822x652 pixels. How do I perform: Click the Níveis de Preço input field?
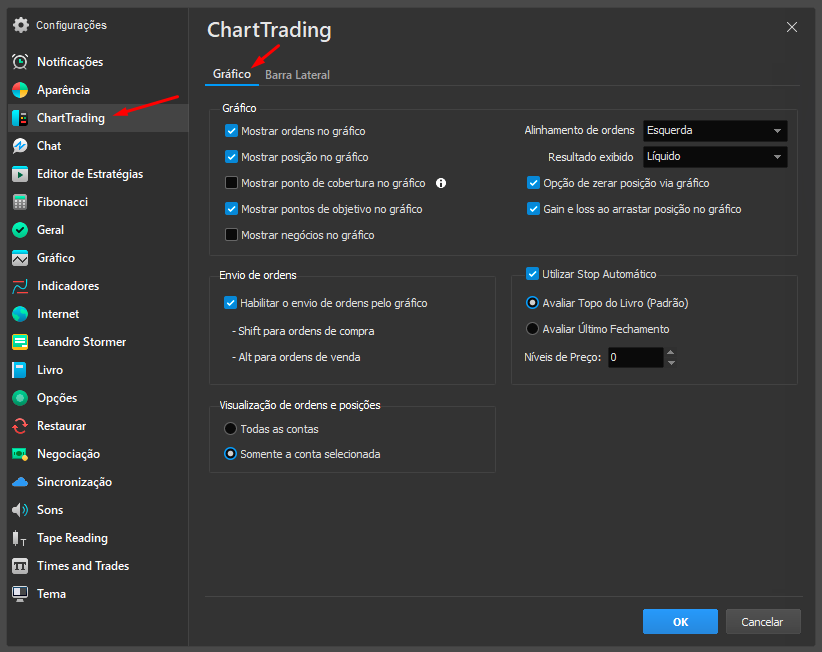[x=636, y=357]
